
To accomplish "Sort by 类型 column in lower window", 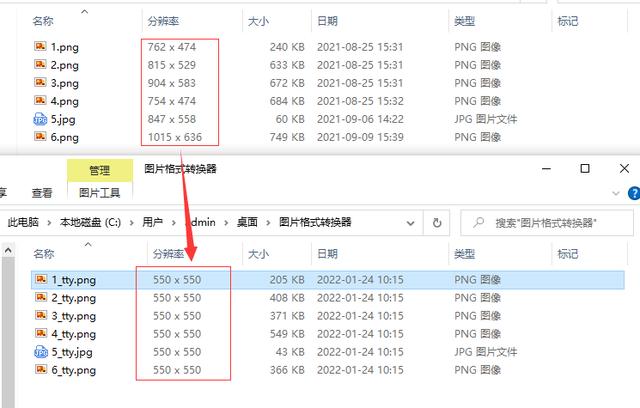I will click(464, 254).
